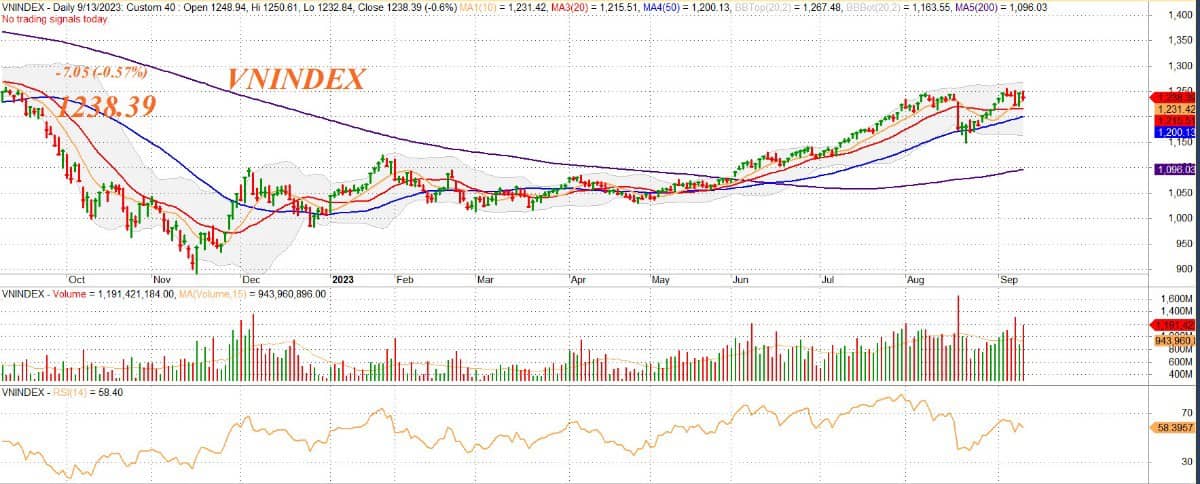Viewport: 1200px width, 484px height.
Task: Click the 400M volume axis label
Action: coord(1181,374)
